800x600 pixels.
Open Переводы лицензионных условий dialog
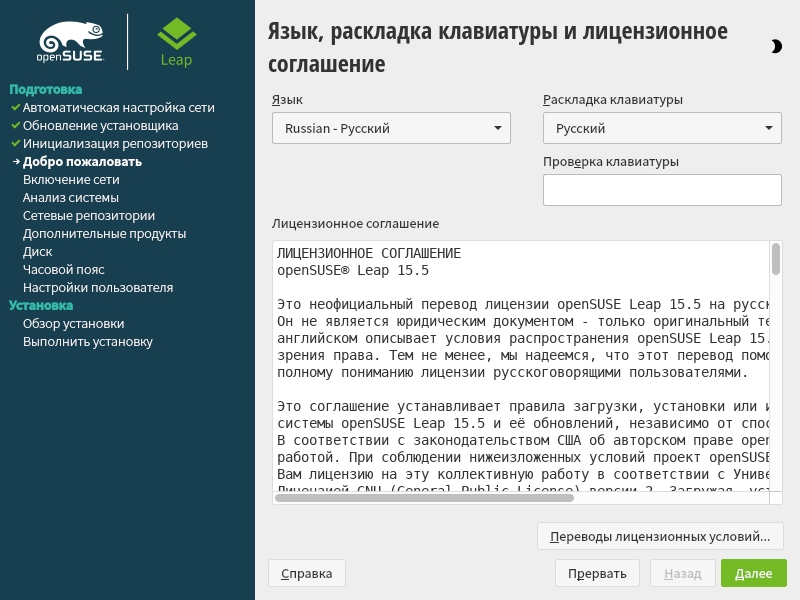660,536
